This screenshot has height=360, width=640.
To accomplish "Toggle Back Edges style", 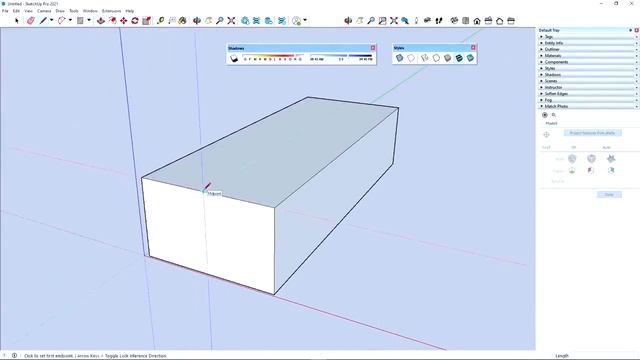I will coord(411,58).
